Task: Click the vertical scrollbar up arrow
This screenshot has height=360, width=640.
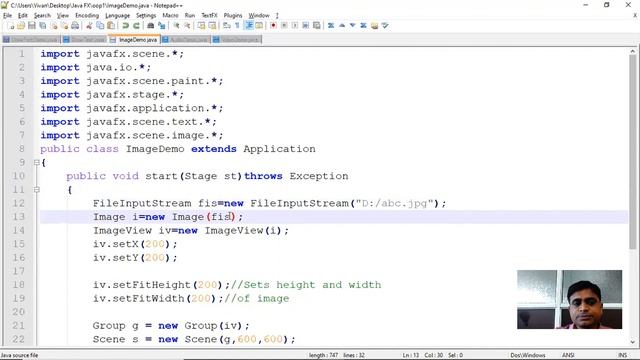Action: [x=633, y=52]
